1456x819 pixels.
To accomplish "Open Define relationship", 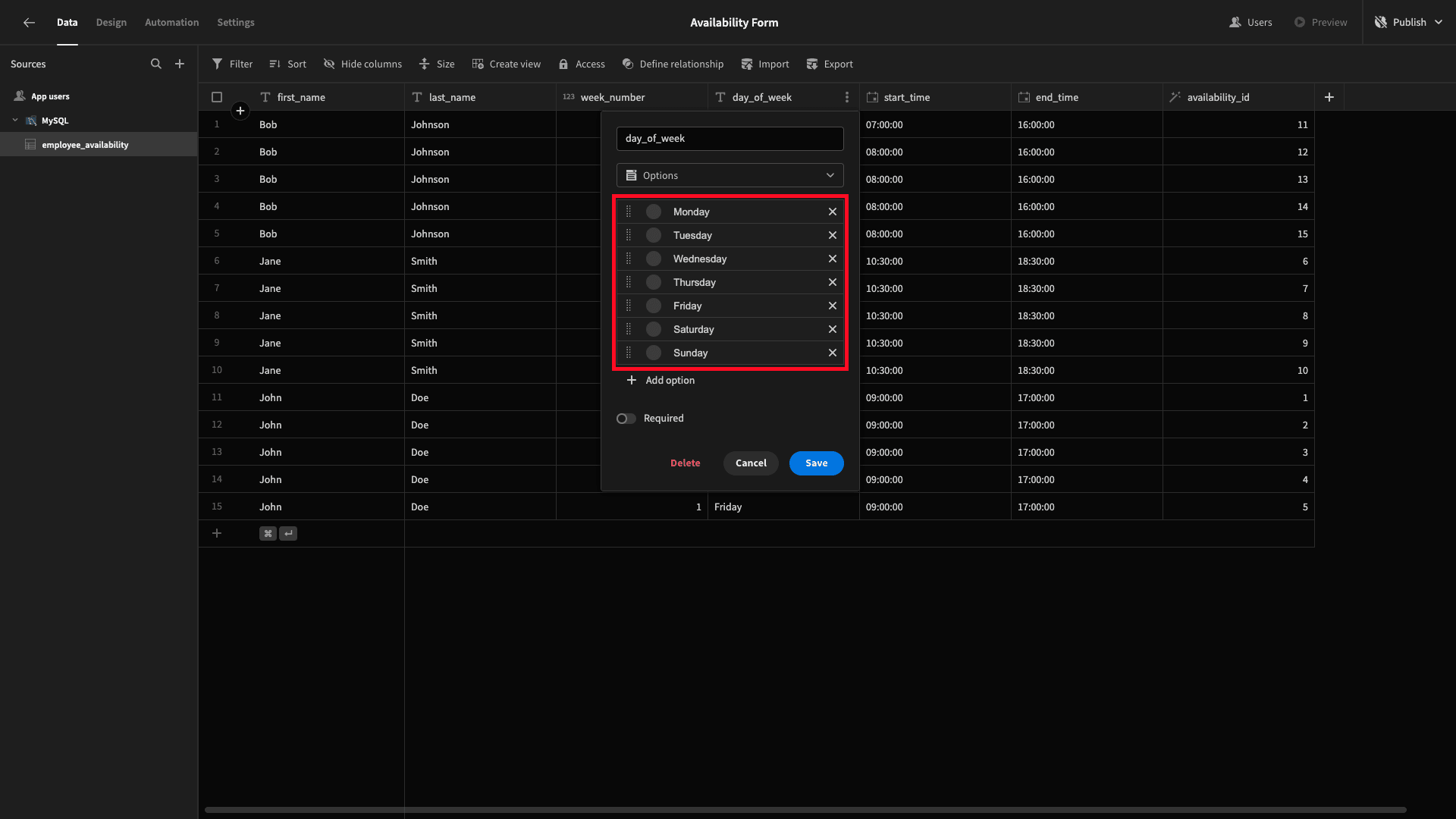I will pos(673,64).
